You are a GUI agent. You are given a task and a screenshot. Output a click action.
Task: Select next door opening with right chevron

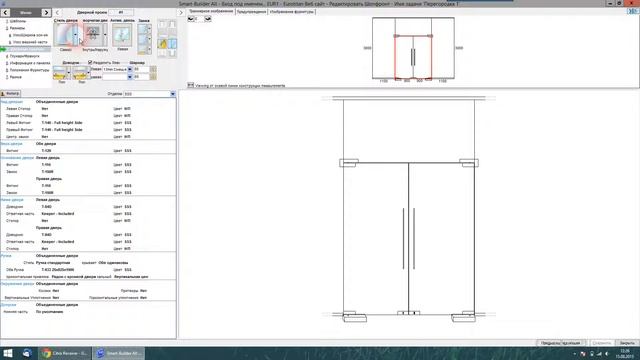click(x=181, y=13)
